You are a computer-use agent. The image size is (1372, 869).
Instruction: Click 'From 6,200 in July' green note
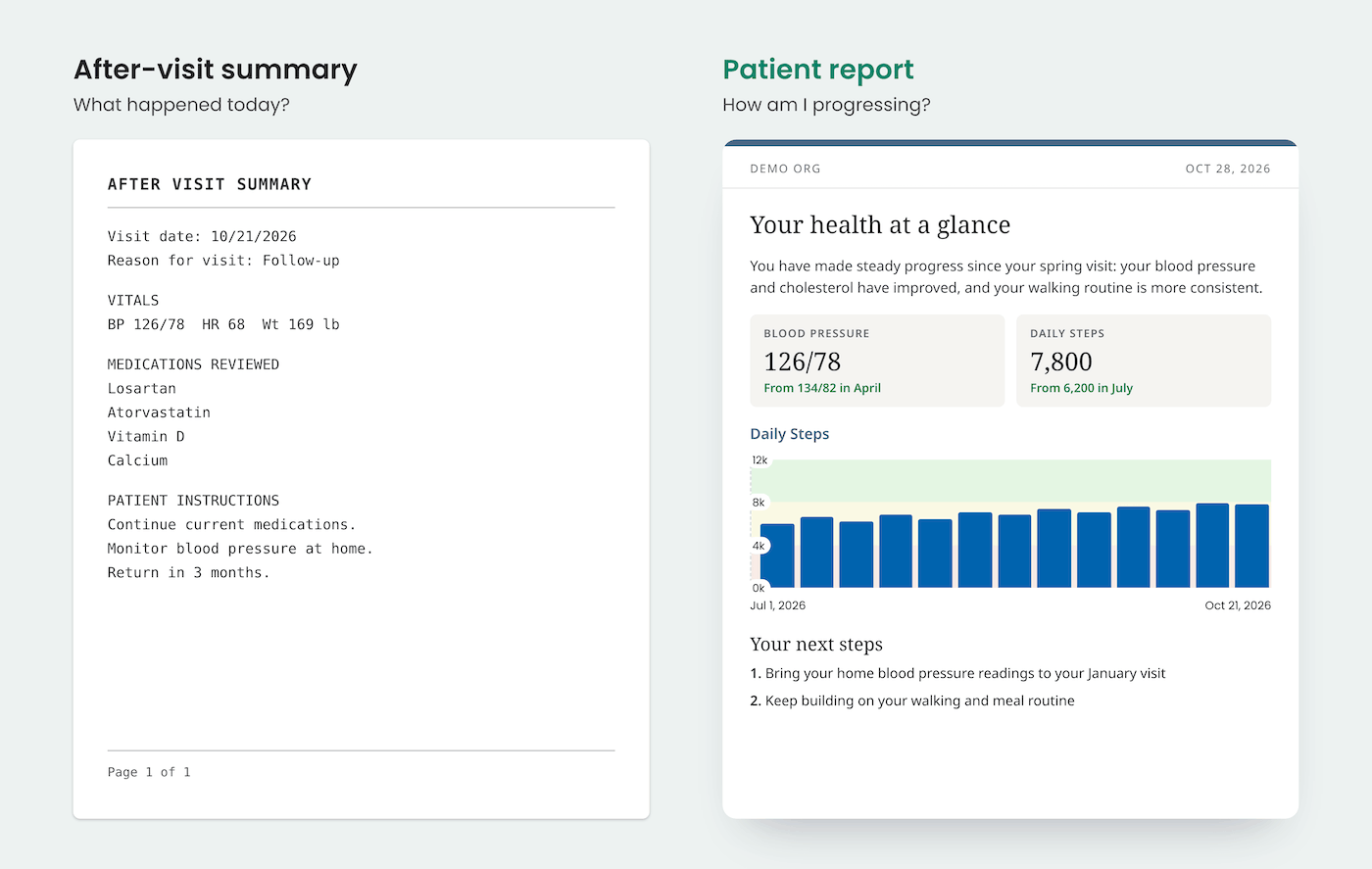coord(1081,388)
